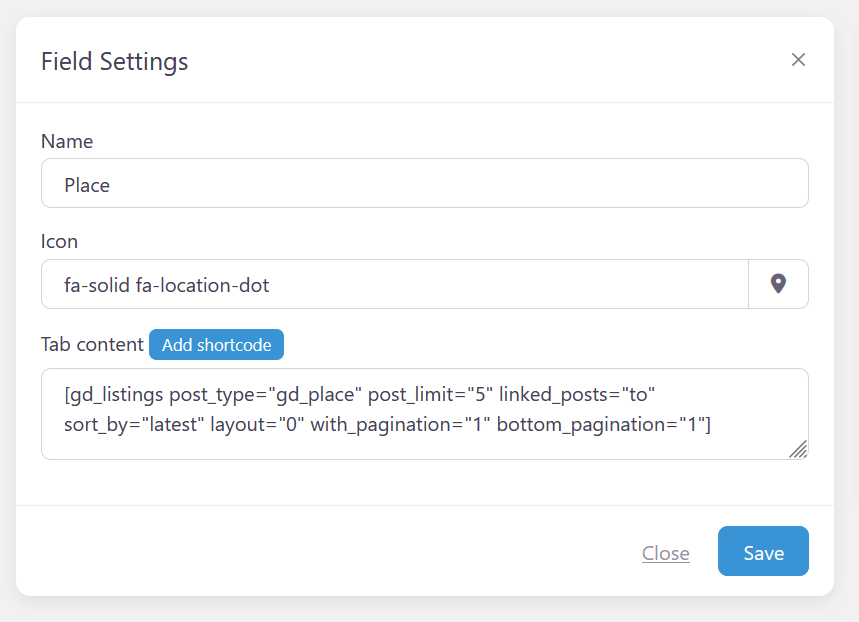Image resolution: width=859 pixels, height=622 pixels.
Task: Click the textarea resize grip handle
Action: point(798,449)
